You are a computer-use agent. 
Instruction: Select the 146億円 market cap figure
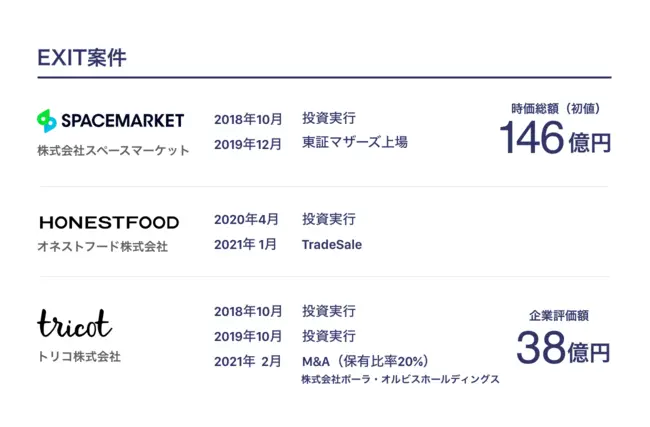click(x=555, y=138)
